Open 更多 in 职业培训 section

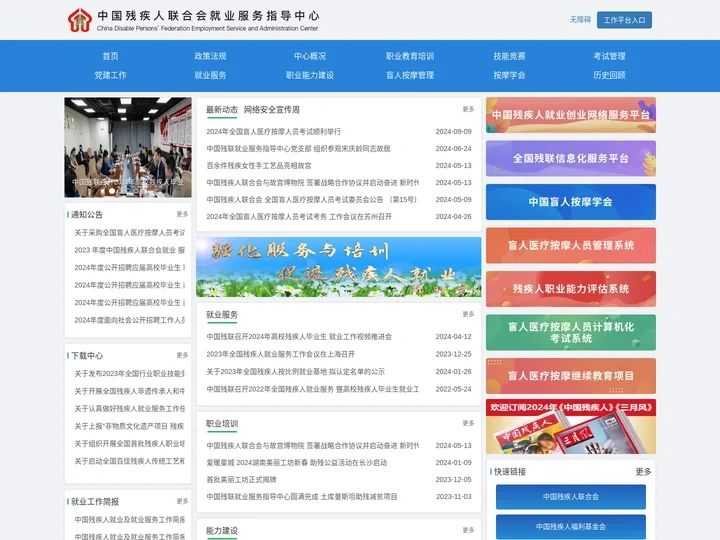(x=468, y=423)
